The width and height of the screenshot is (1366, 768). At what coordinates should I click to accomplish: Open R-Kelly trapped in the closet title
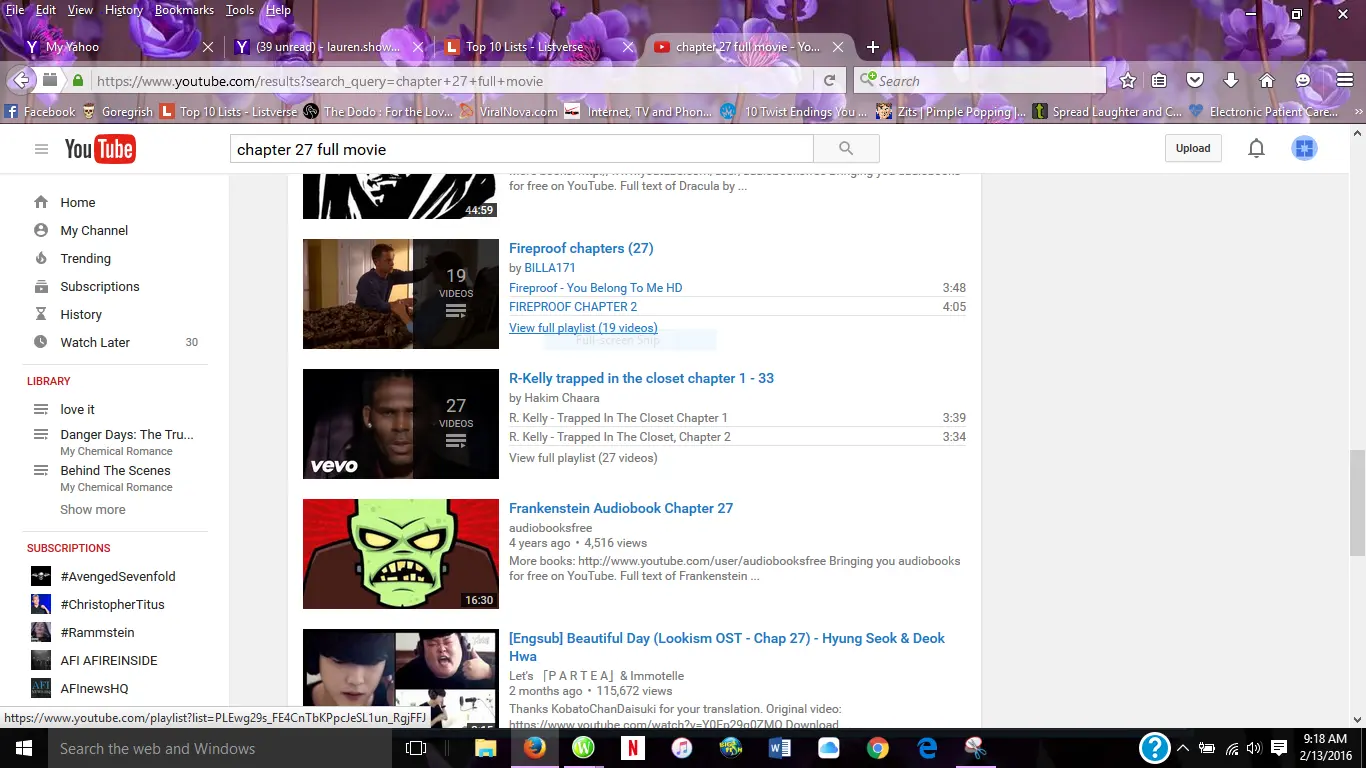click(x=641, y=378)
